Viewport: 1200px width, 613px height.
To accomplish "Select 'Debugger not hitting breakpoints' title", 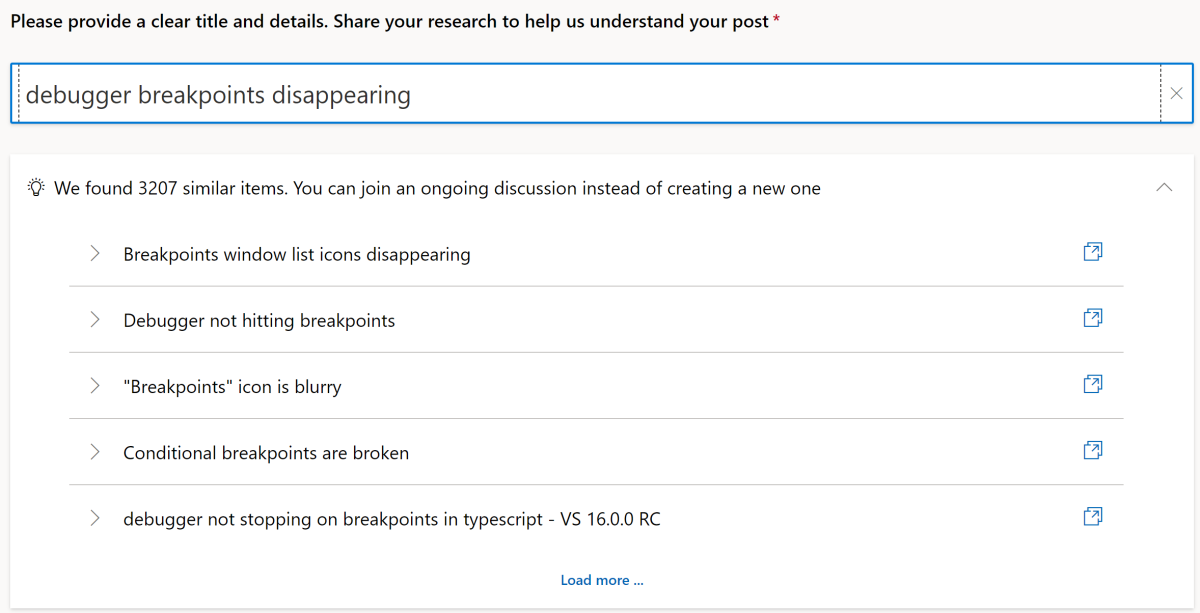I will coord(259,321).
